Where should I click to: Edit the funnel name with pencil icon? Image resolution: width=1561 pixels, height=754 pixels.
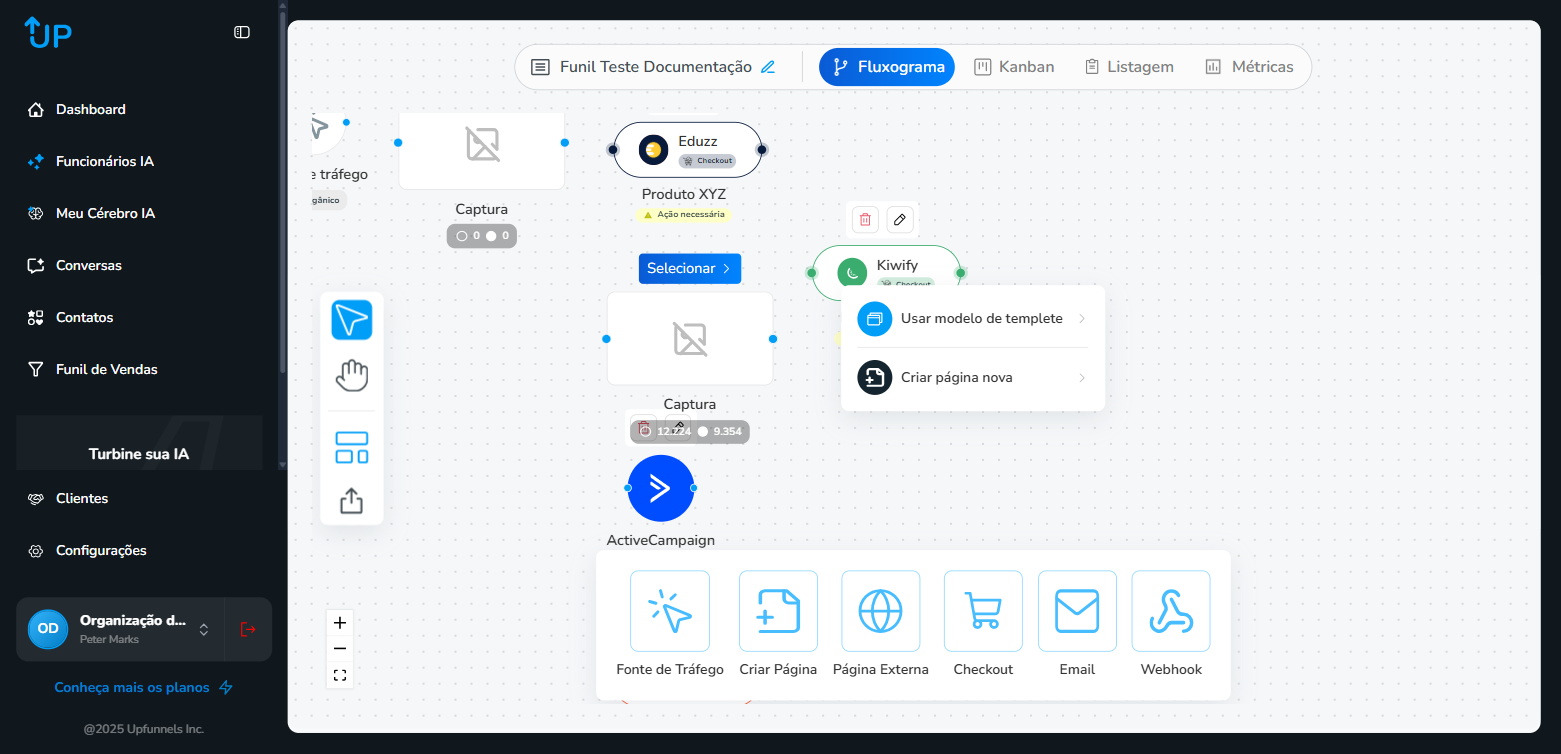(x=768, y=67)
